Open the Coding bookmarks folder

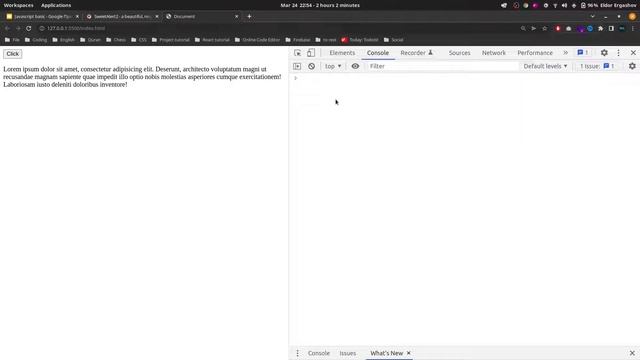coord(36,40)
